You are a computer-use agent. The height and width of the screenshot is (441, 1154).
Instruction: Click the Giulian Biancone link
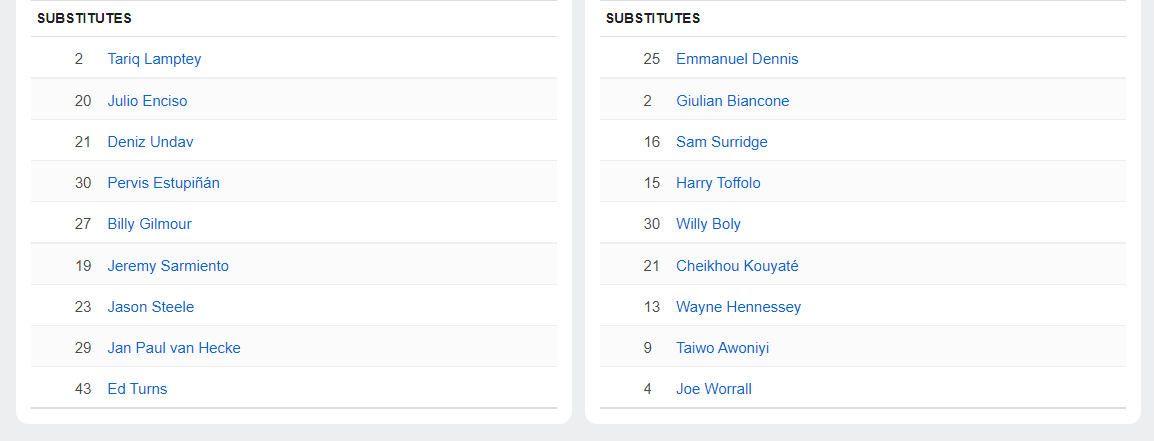point(732,101)
